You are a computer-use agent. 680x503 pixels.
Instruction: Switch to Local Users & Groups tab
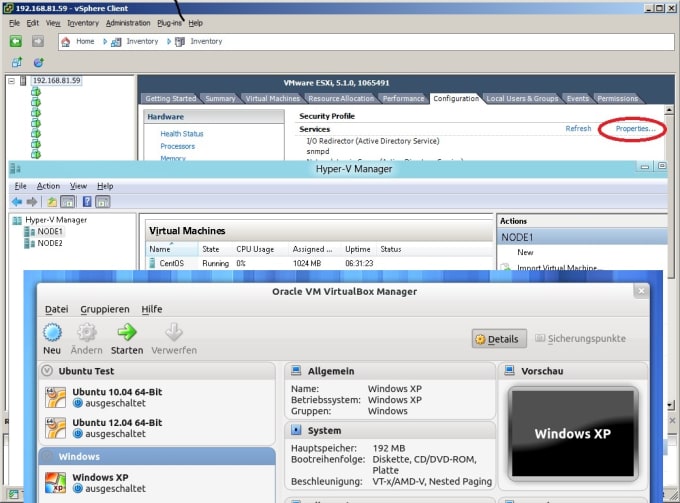tap(522, 98)
